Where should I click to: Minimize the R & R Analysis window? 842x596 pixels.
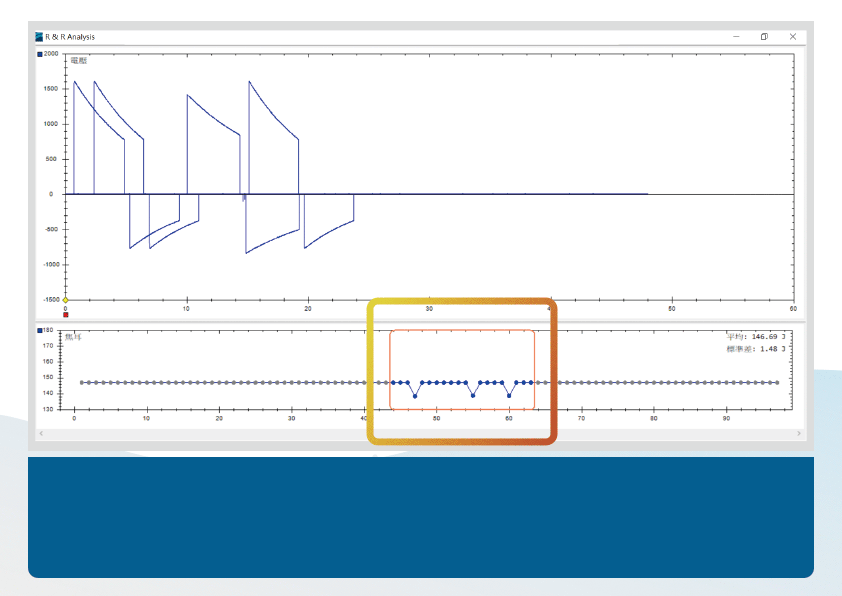pos(736,37)
